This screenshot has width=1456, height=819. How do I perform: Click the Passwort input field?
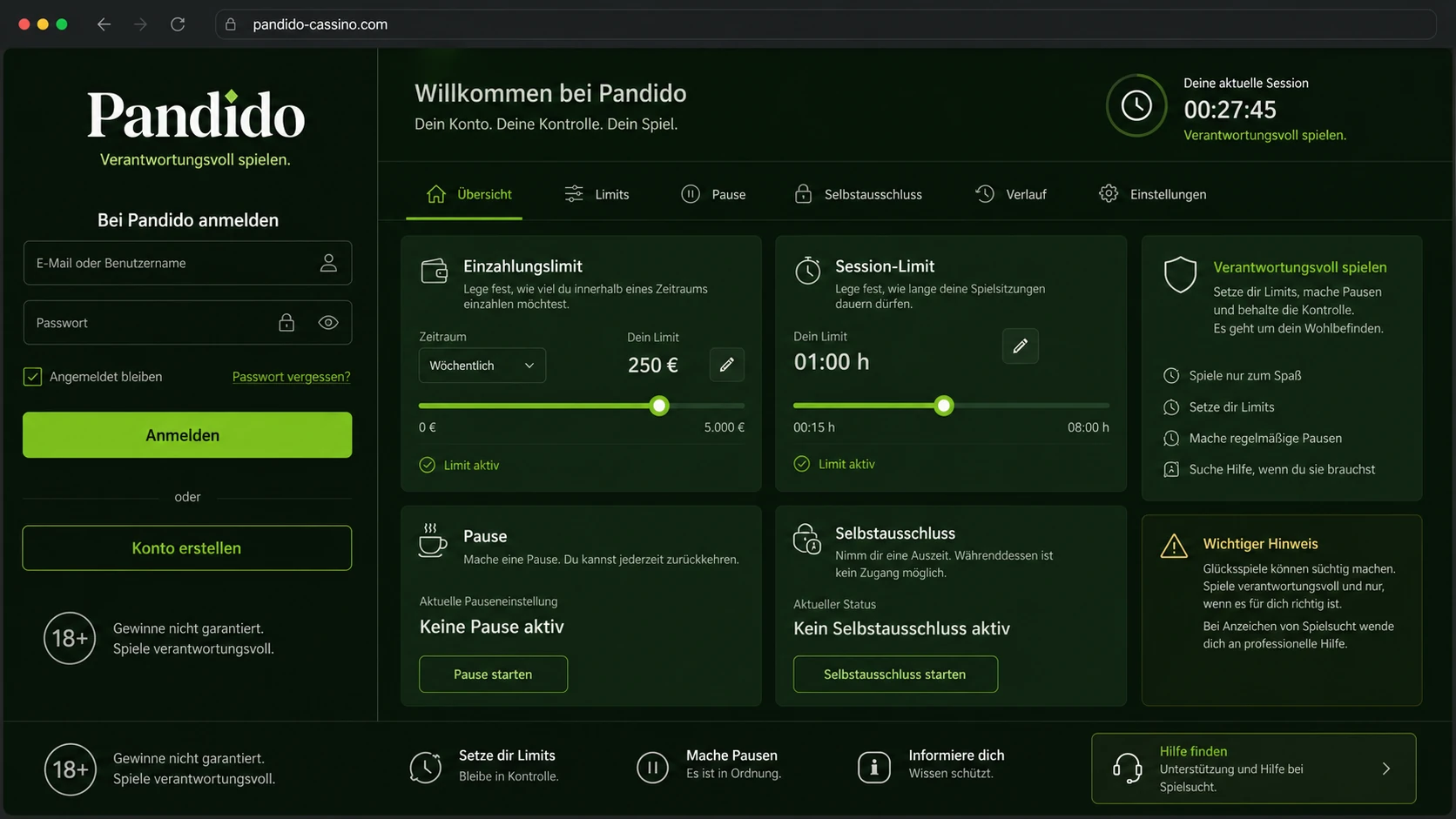tap(187, 323)
